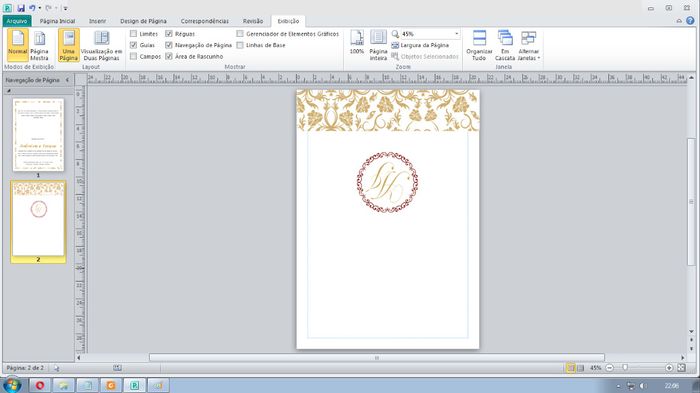700x393 pixels.
Task: Enable Linhas de Base checkbox
Action: [240, 45]
